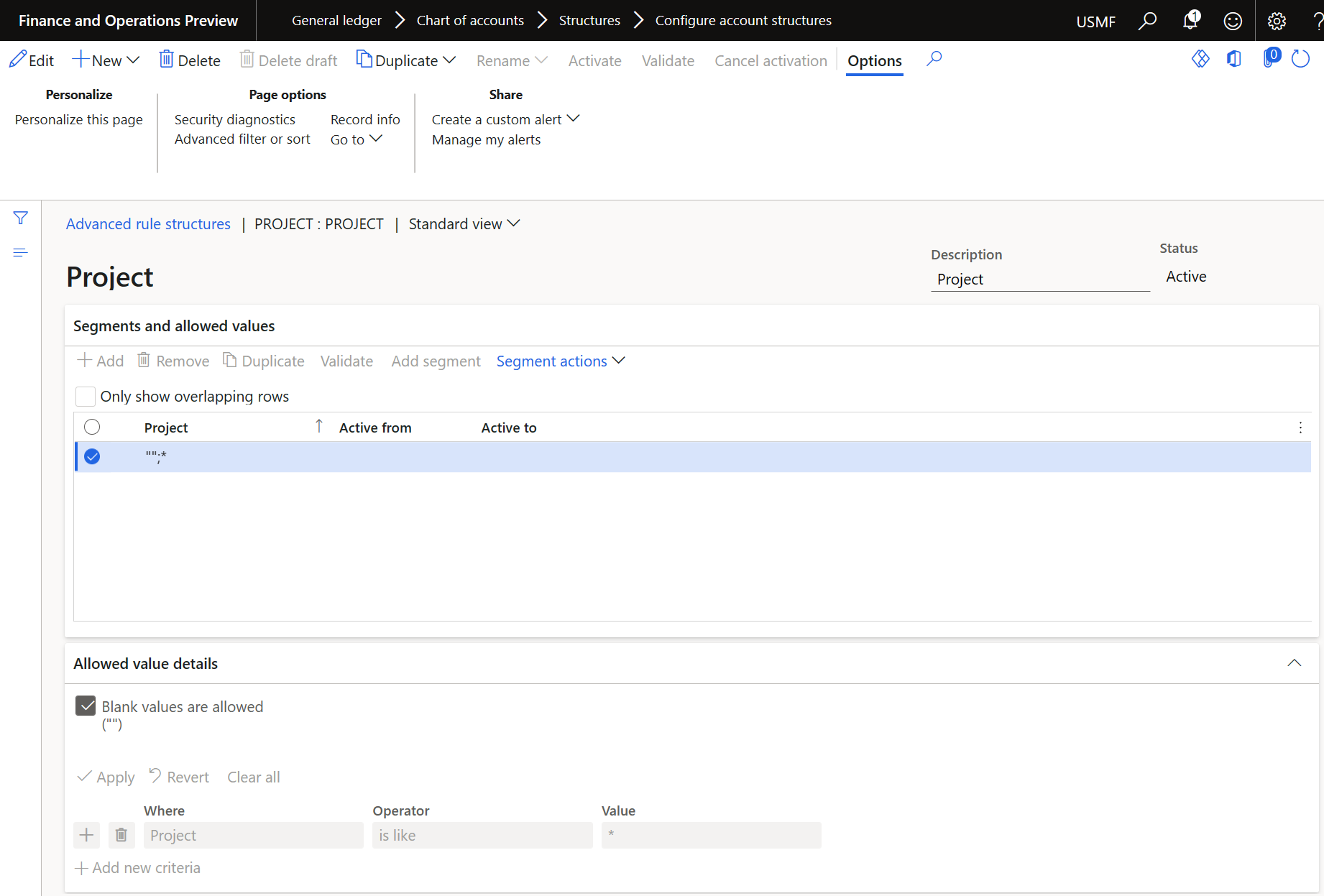Open the Standard view dropdown
The width and height of the screenshot is (1324, 896).
click(464, 224)
